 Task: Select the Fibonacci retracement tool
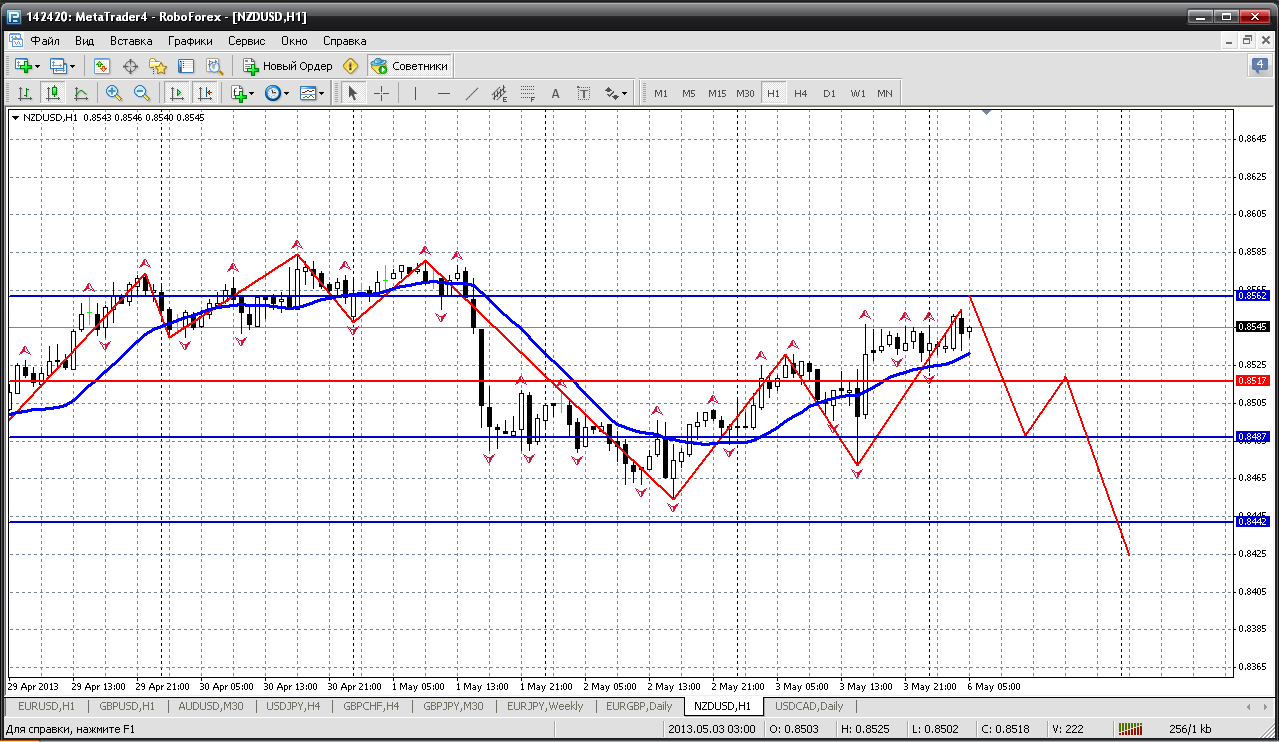[x=528, y=93]
